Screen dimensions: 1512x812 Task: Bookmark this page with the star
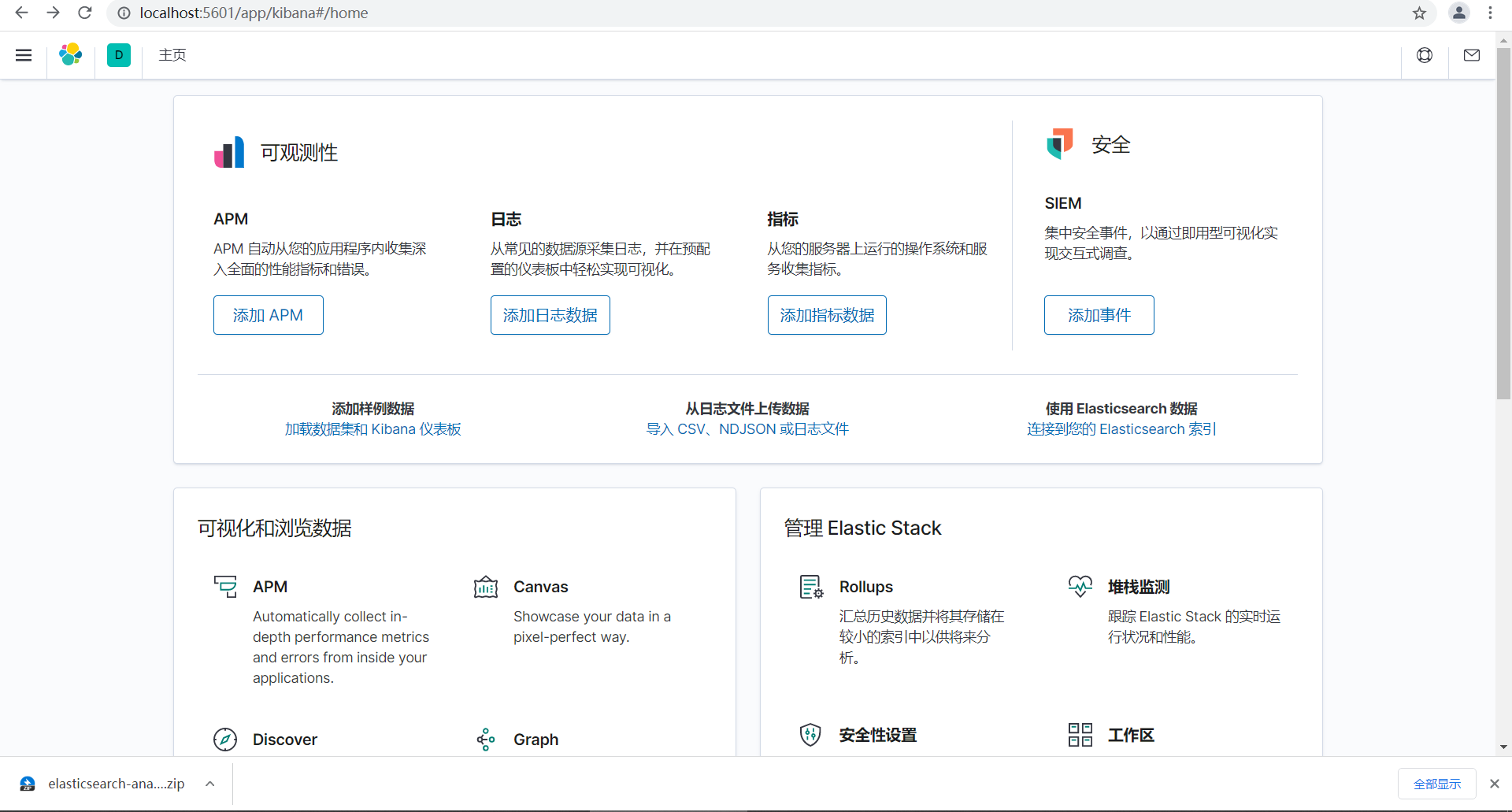coord(1419,13)
